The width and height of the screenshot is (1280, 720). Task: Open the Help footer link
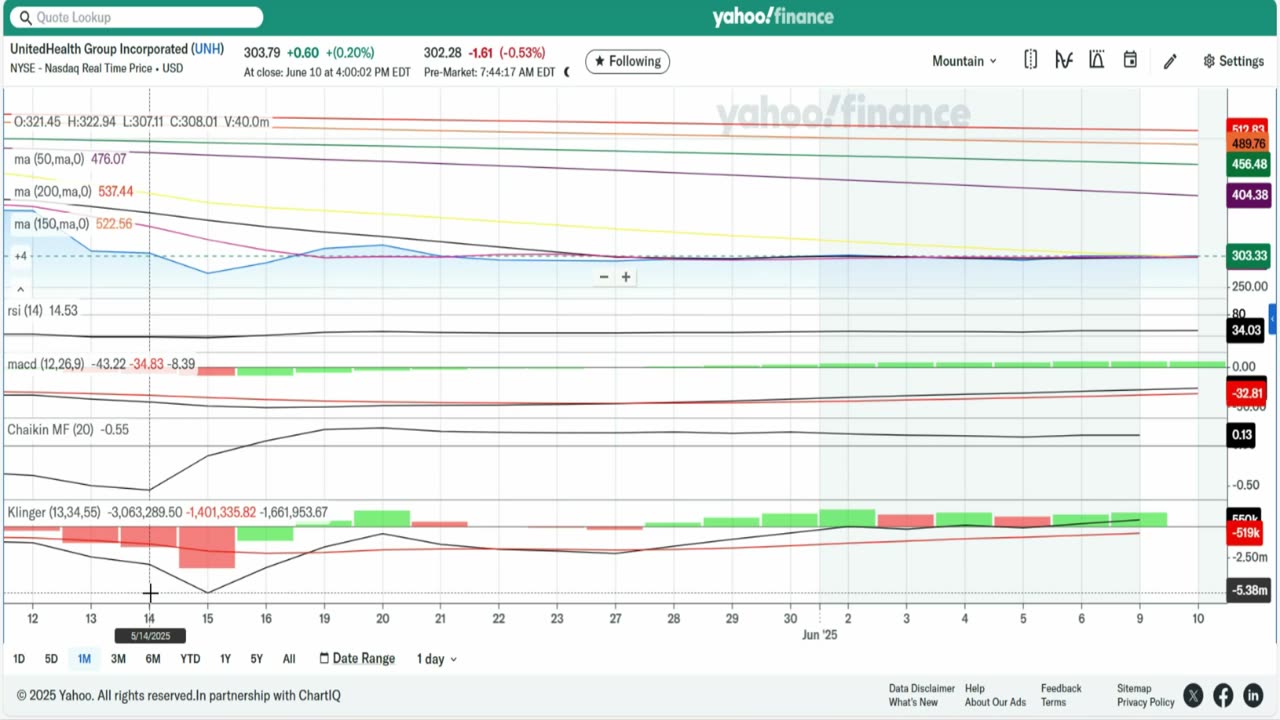[974, 688]
